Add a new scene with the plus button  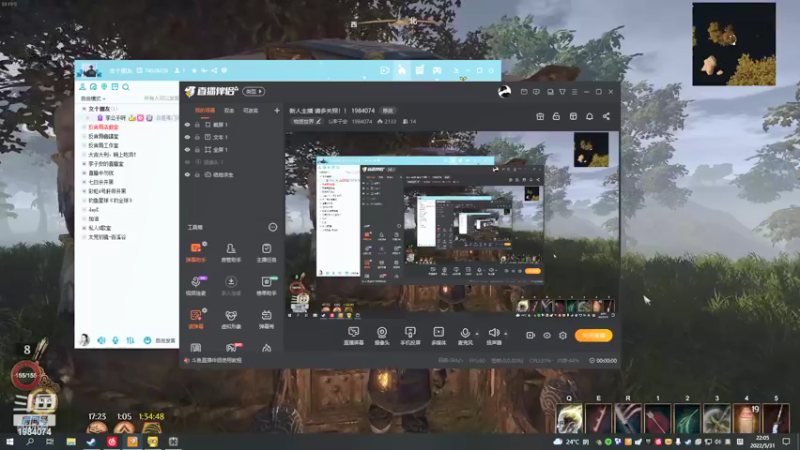point(277,110)
